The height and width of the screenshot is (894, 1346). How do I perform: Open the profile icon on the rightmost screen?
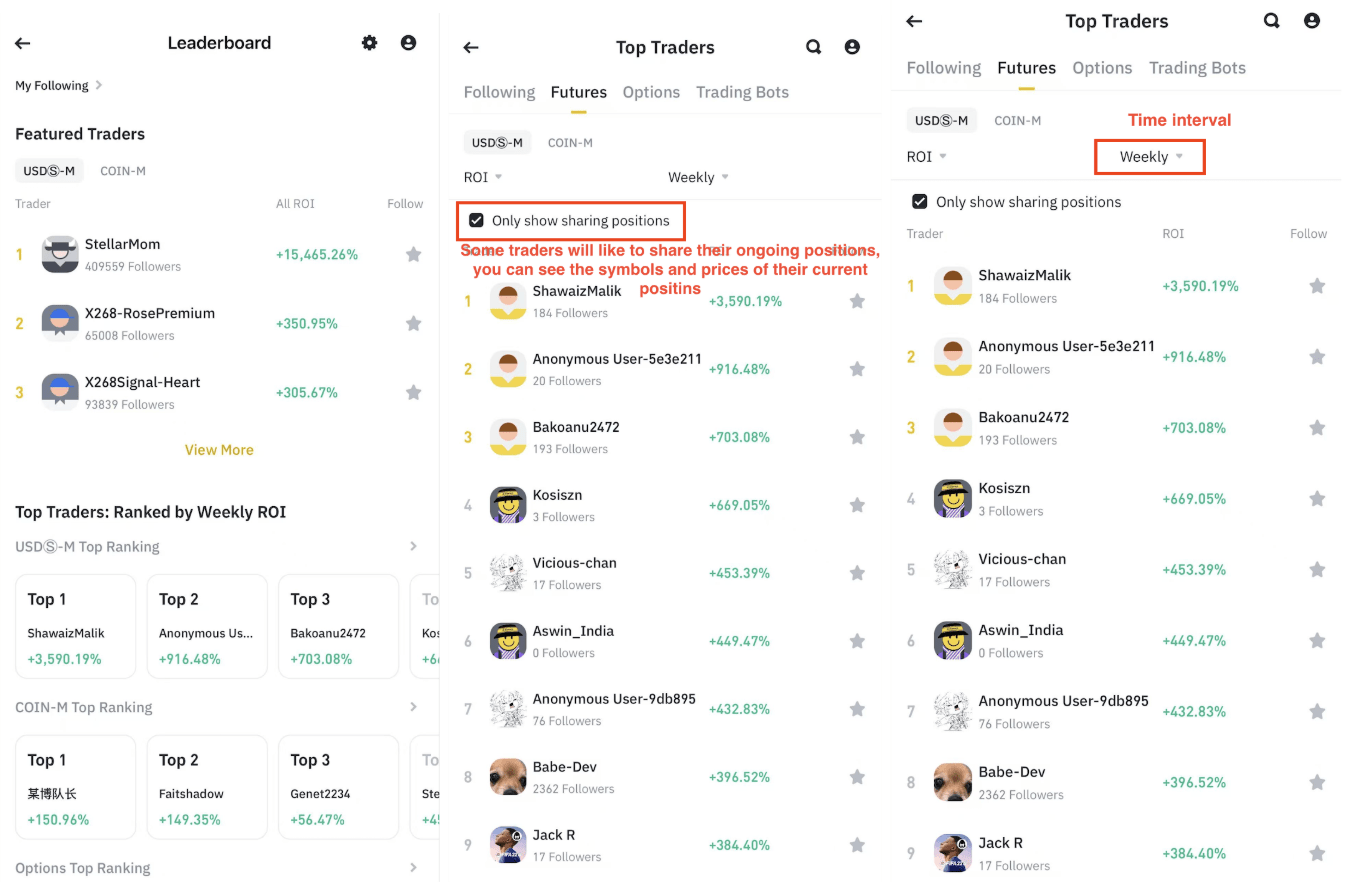click(1312, 20)
